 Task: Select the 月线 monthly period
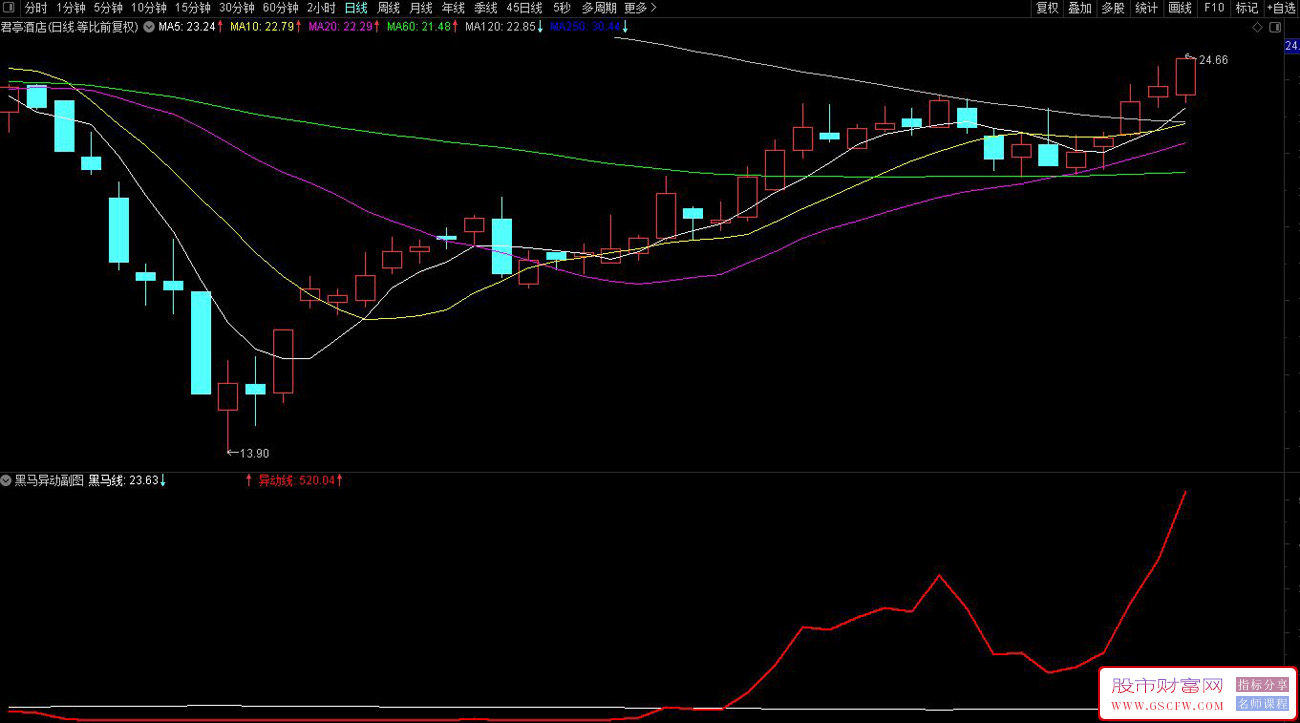[421, 8]
